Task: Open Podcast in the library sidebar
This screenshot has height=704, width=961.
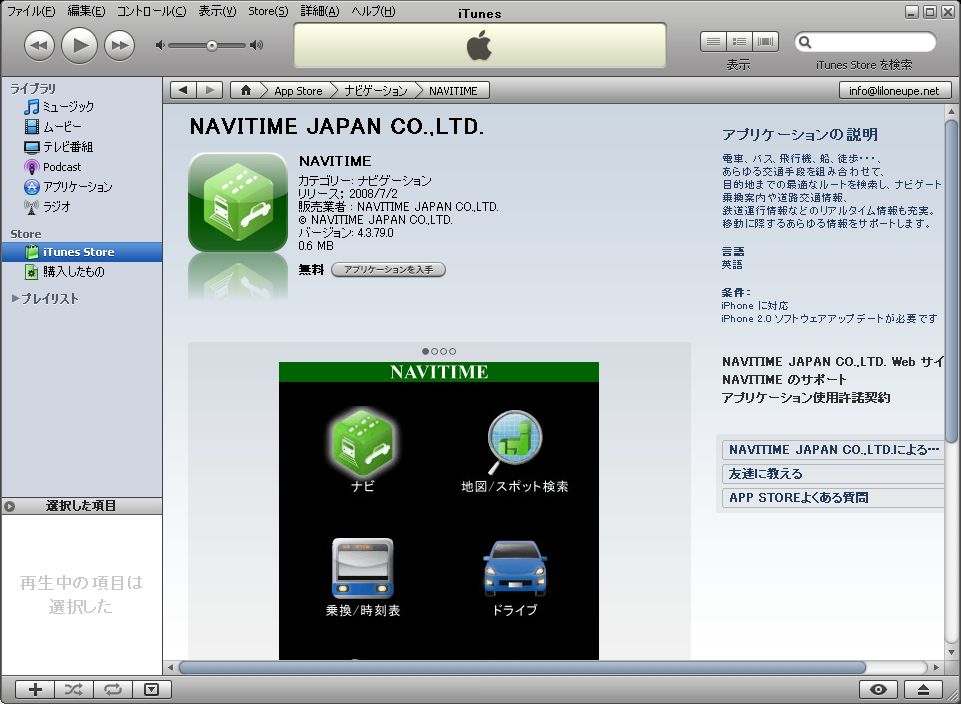Action: coord(62,167)
